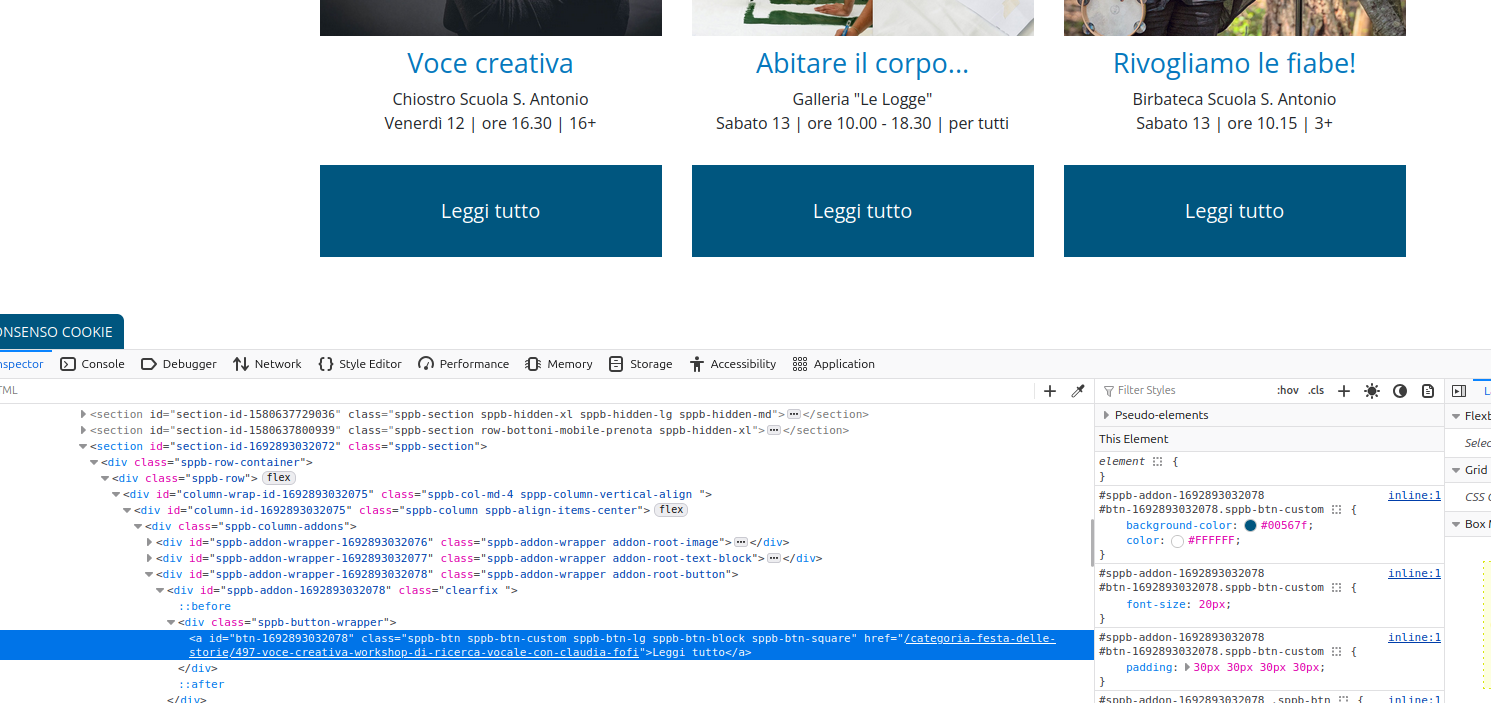Open the Console tab

point(92,364)
